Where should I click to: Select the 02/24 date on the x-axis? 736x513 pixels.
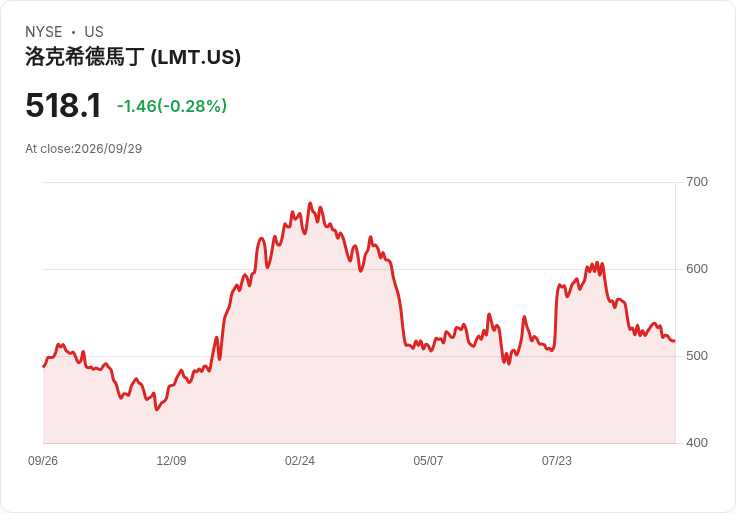point(299,461)
